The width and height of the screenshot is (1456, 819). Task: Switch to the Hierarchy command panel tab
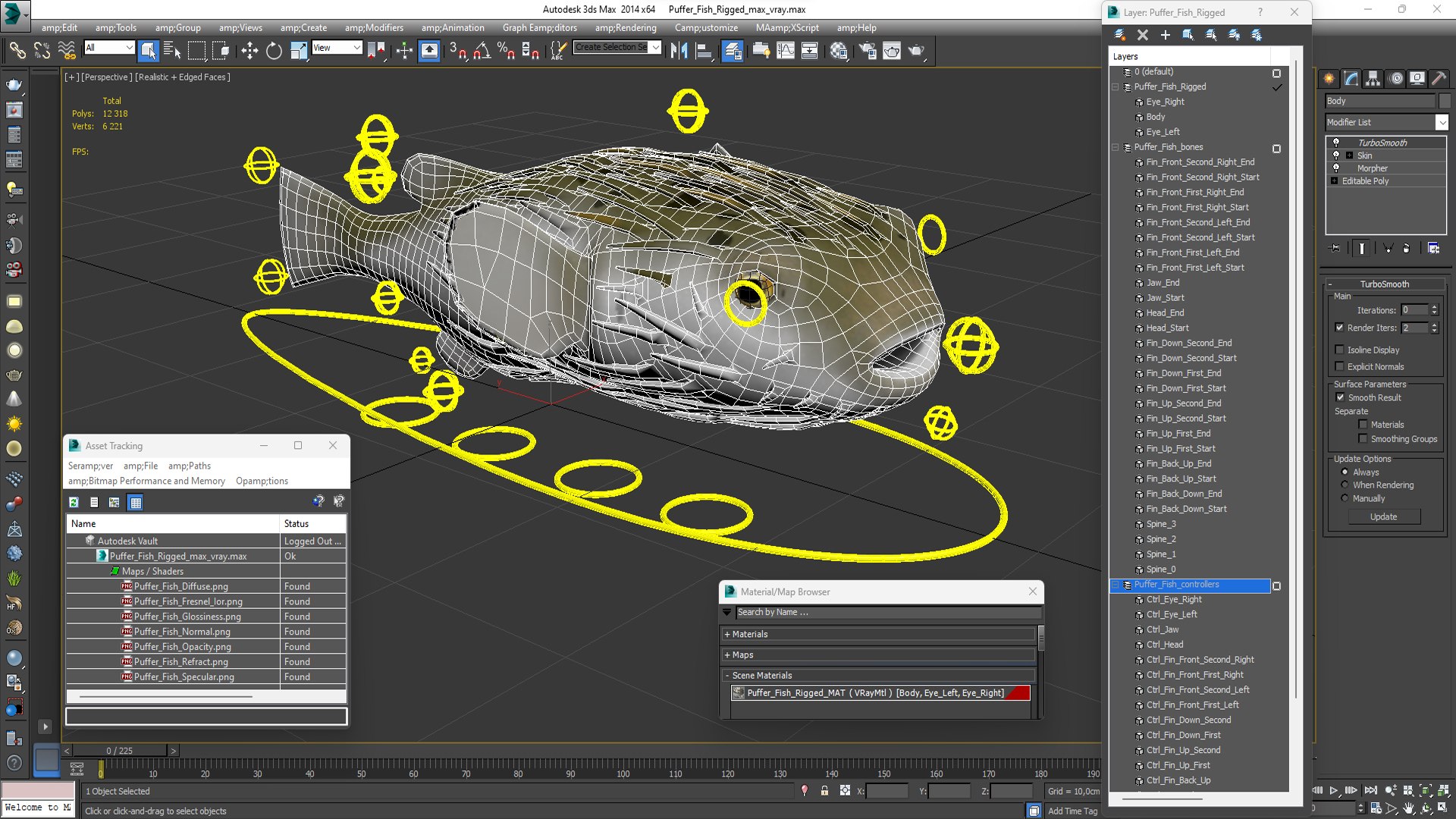(x=1373, y=79)
